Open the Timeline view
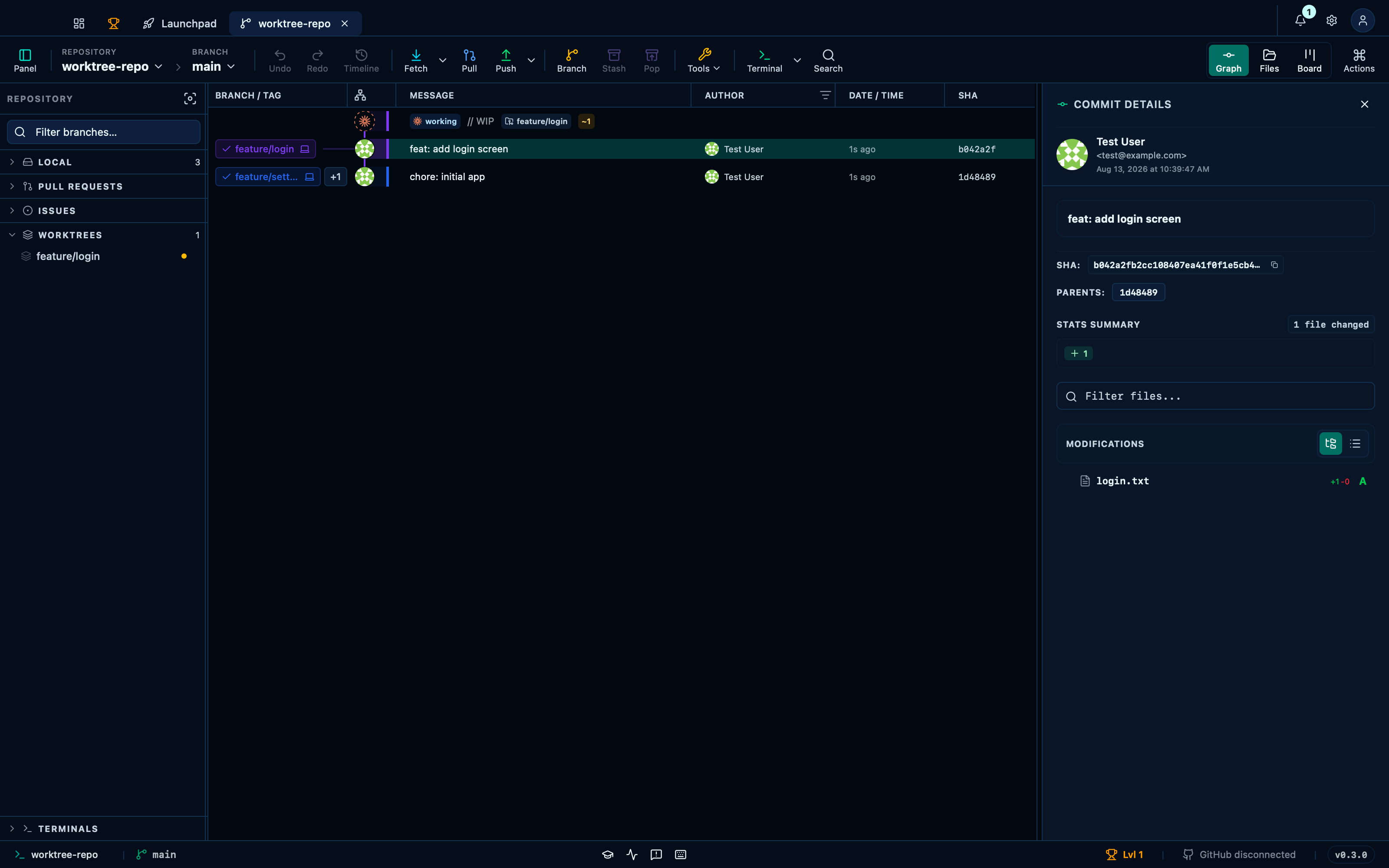 point(362,60)
